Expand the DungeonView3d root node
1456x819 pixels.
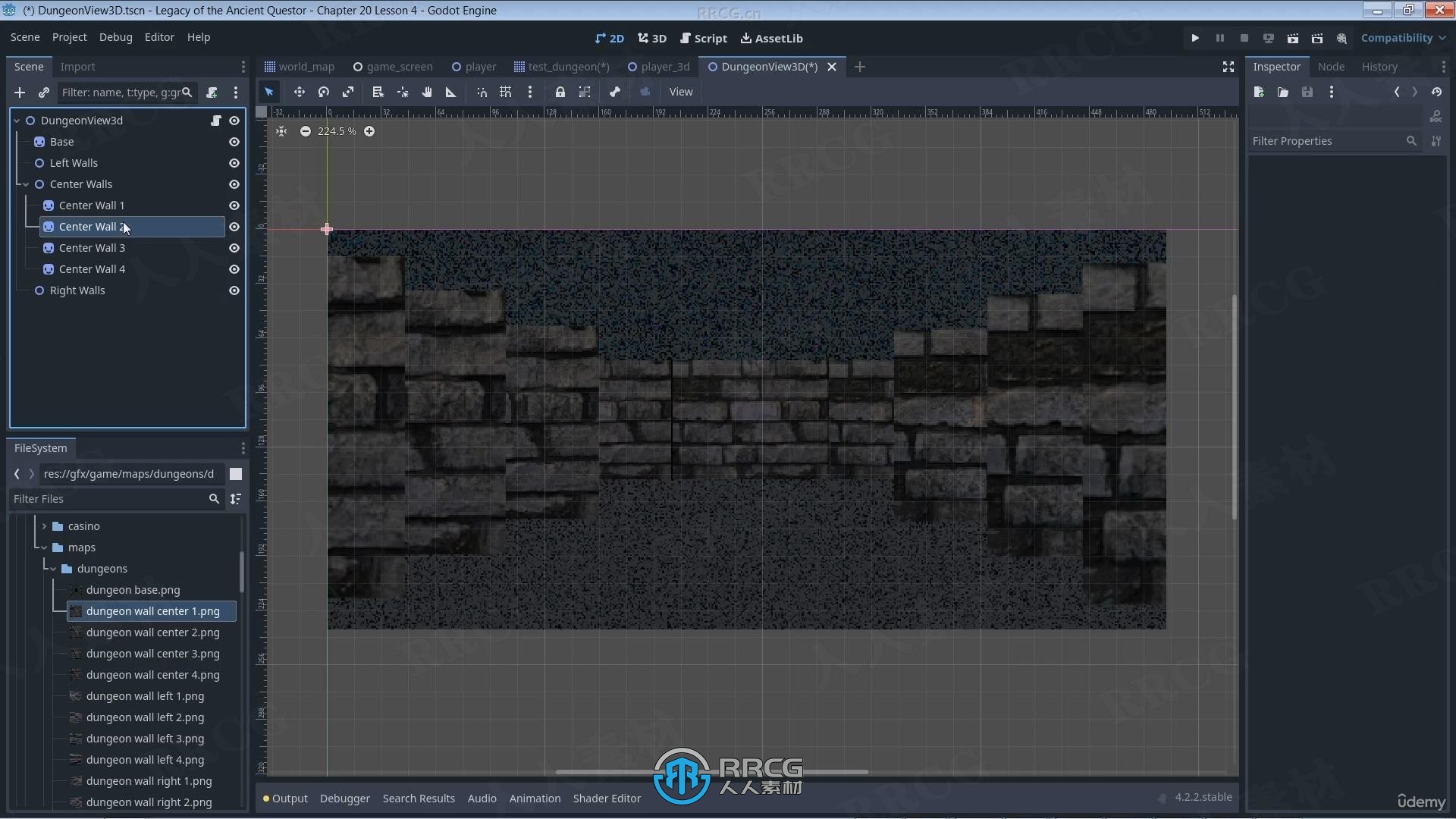click(x=16, y=120)
